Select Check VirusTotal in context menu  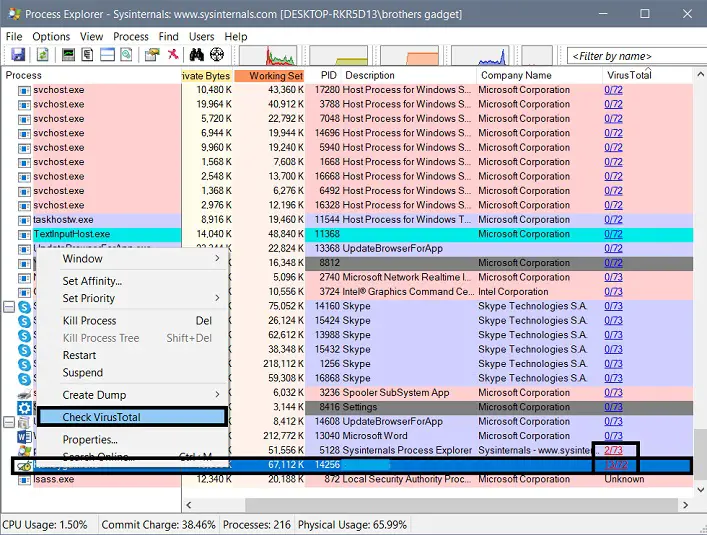[133, 417]
